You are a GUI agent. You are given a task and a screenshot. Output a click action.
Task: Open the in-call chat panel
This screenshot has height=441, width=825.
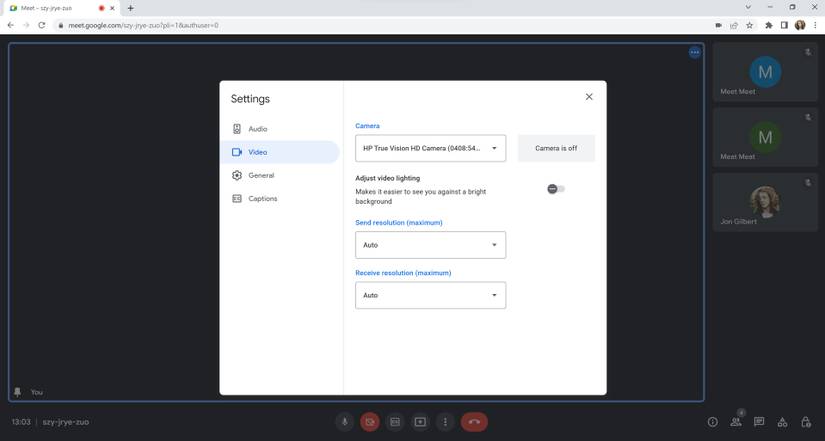click(x=759, y=422)
